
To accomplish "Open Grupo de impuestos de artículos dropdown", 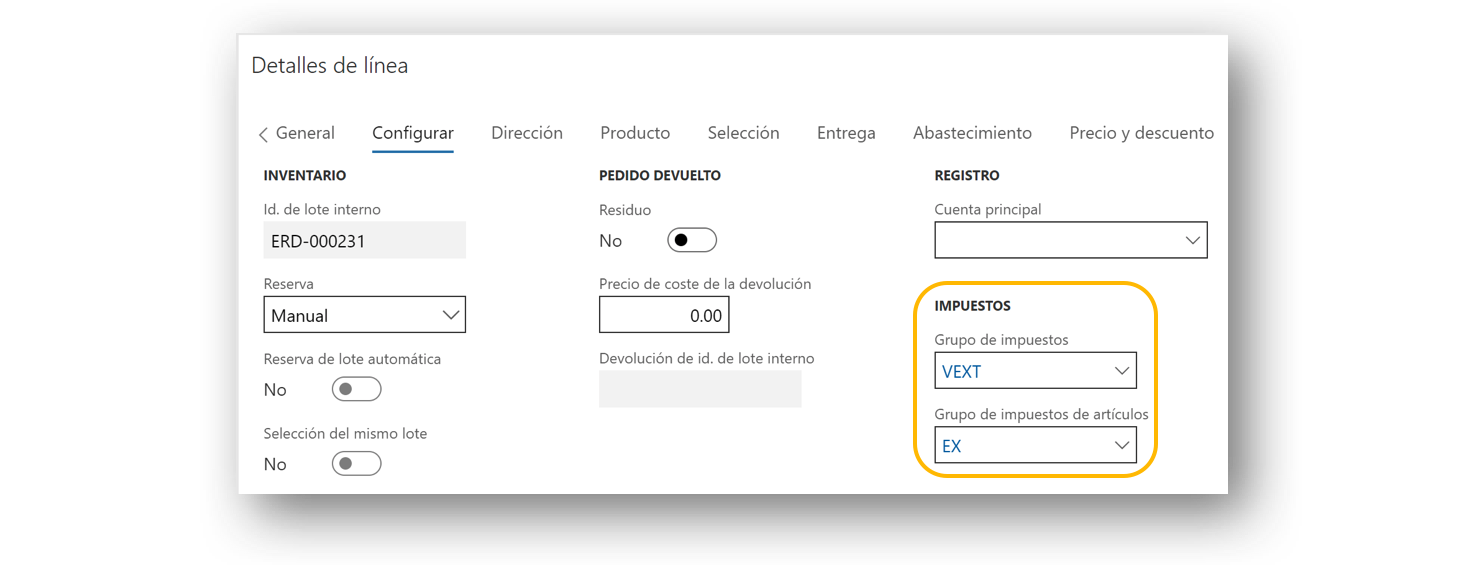I will 1036,445.
